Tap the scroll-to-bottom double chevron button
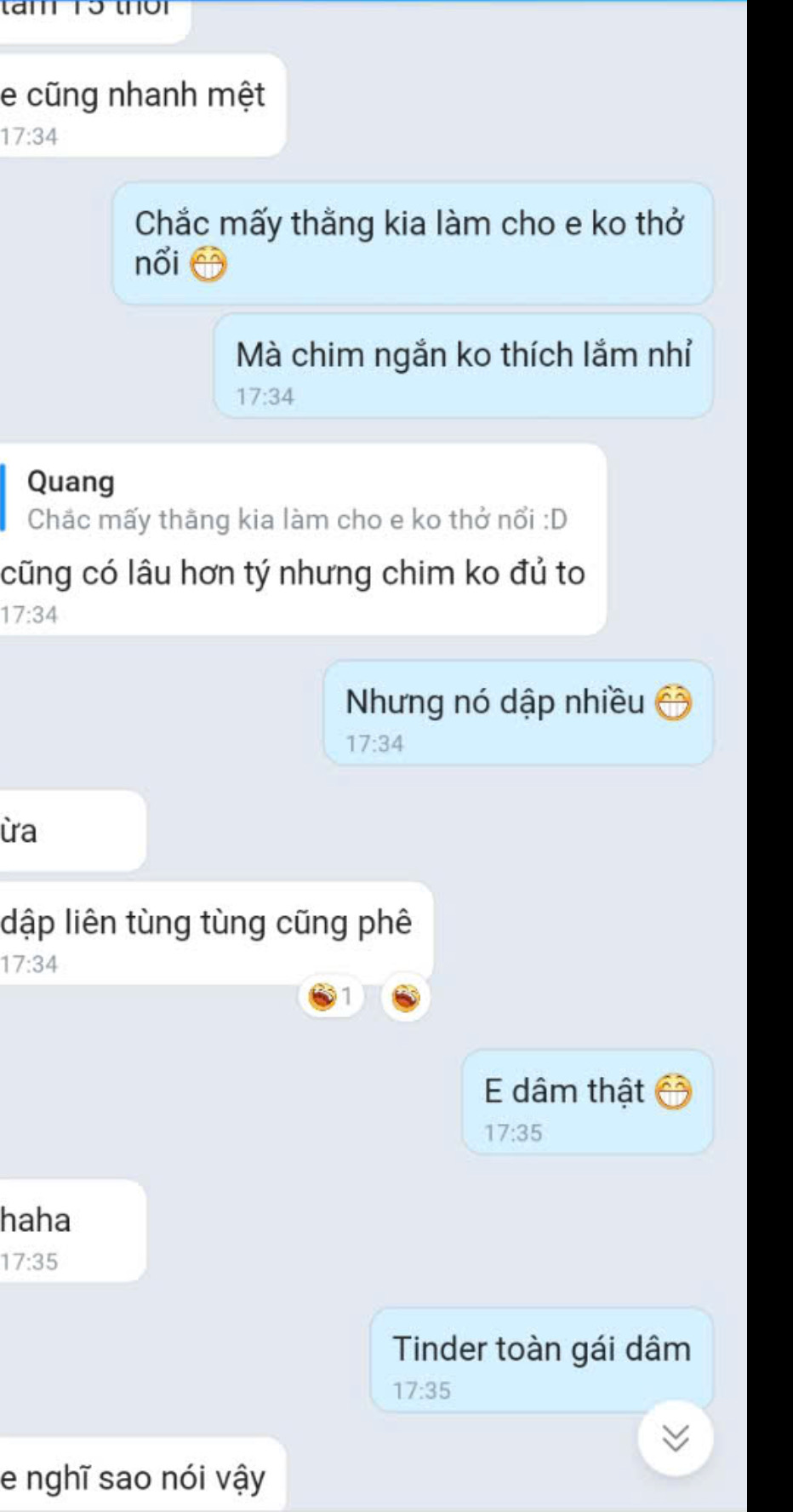The width and height of the screenshot is (793, 1512). (676, 1438)
